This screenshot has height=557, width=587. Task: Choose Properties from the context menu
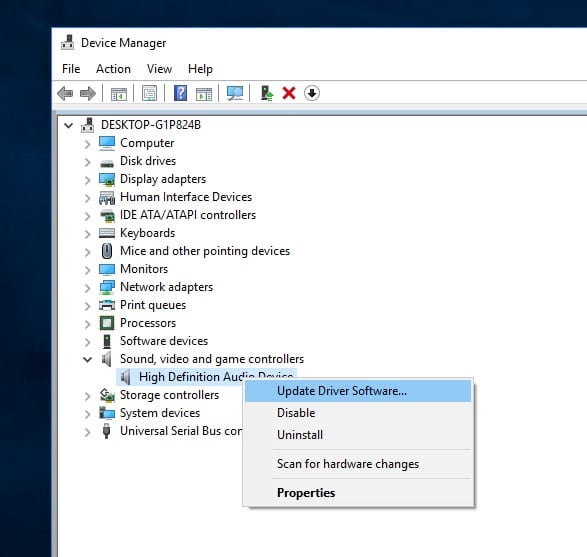coord(358,493)
